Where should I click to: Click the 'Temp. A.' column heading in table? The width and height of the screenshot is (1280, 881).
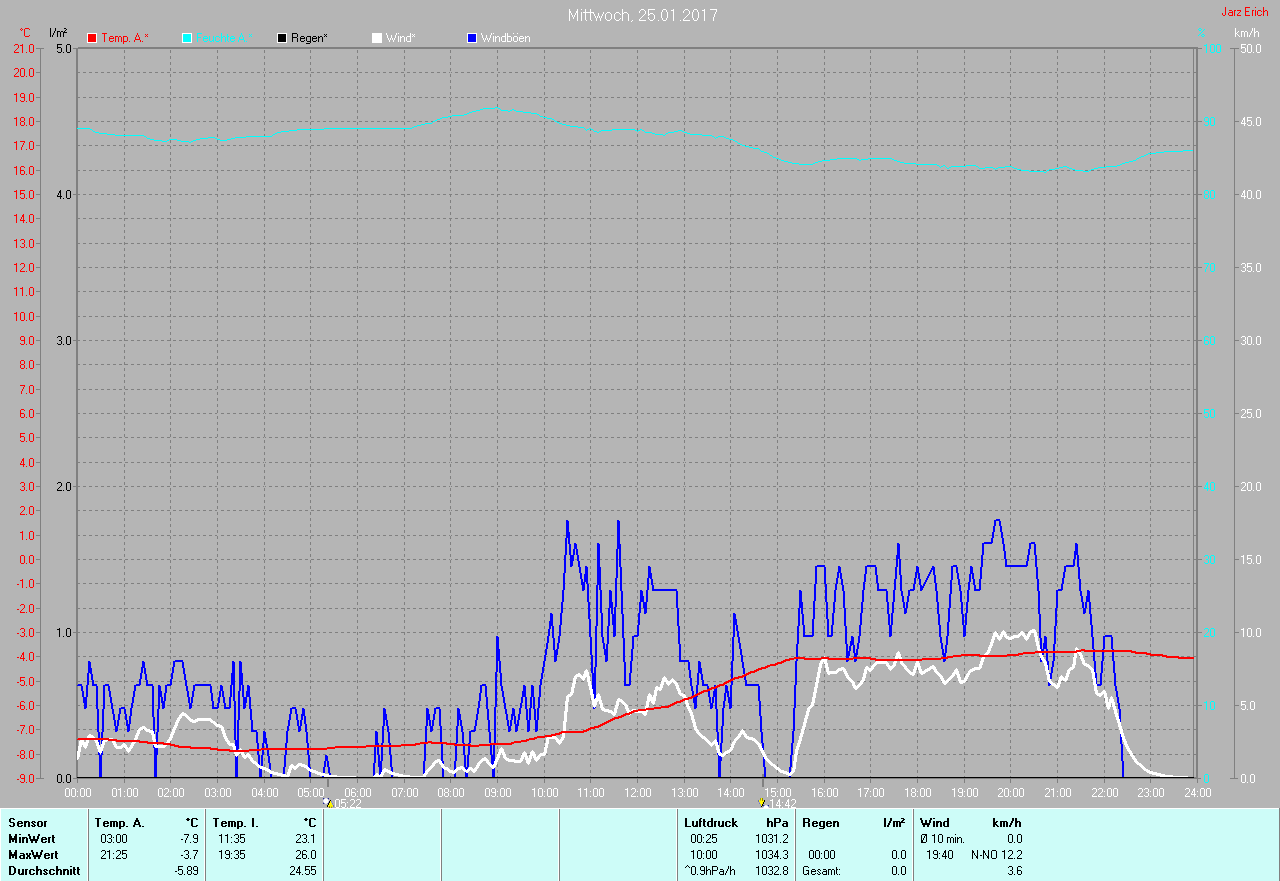tap(120, 823)
